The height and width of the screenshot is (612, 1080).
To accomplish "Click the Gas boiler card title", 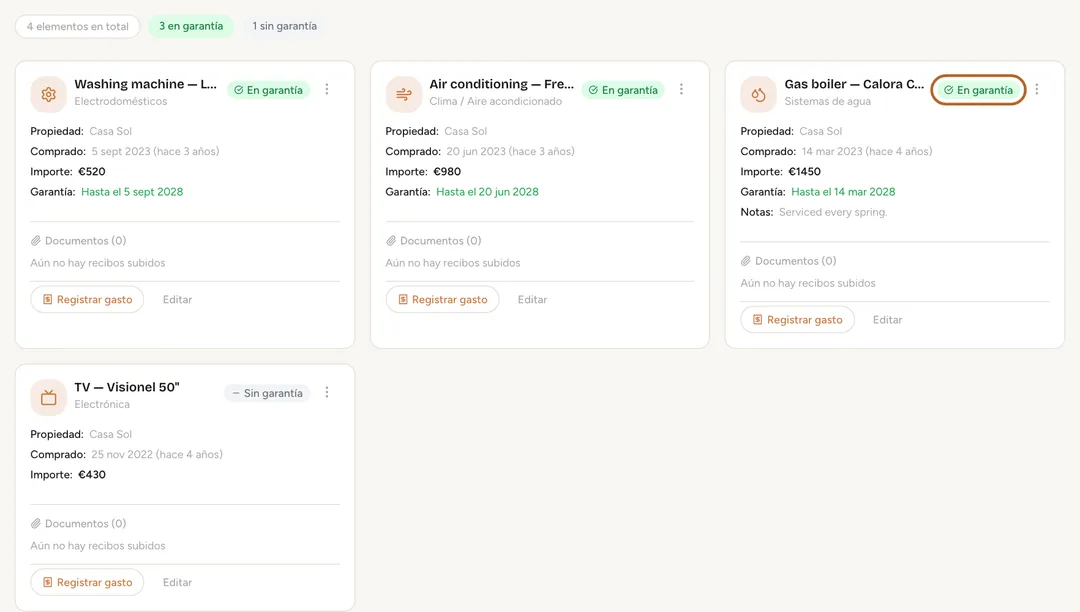I will point(854,84).
